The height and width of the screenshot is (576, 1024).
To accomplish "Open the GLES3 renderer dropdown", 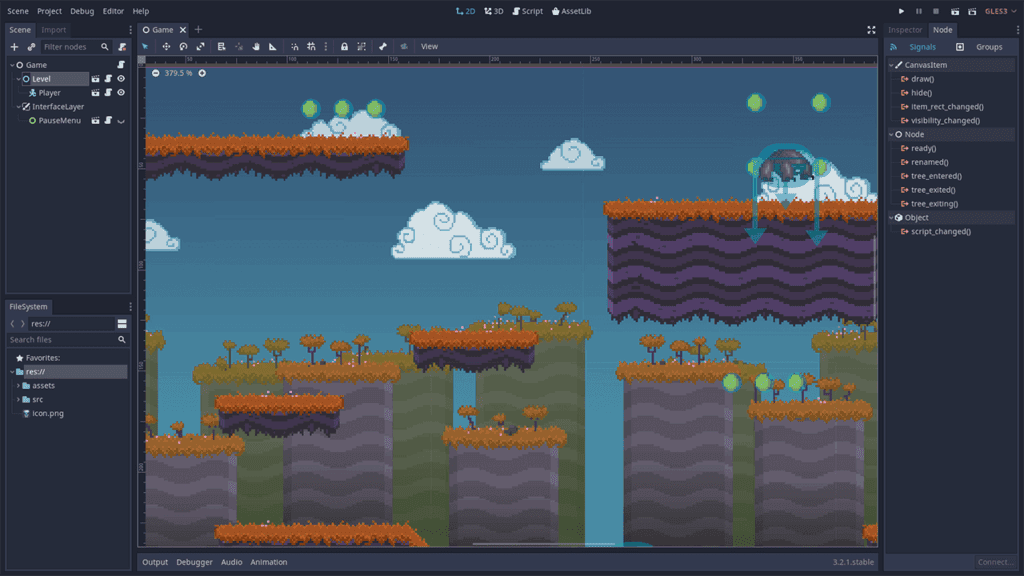I will [1000, 11].
